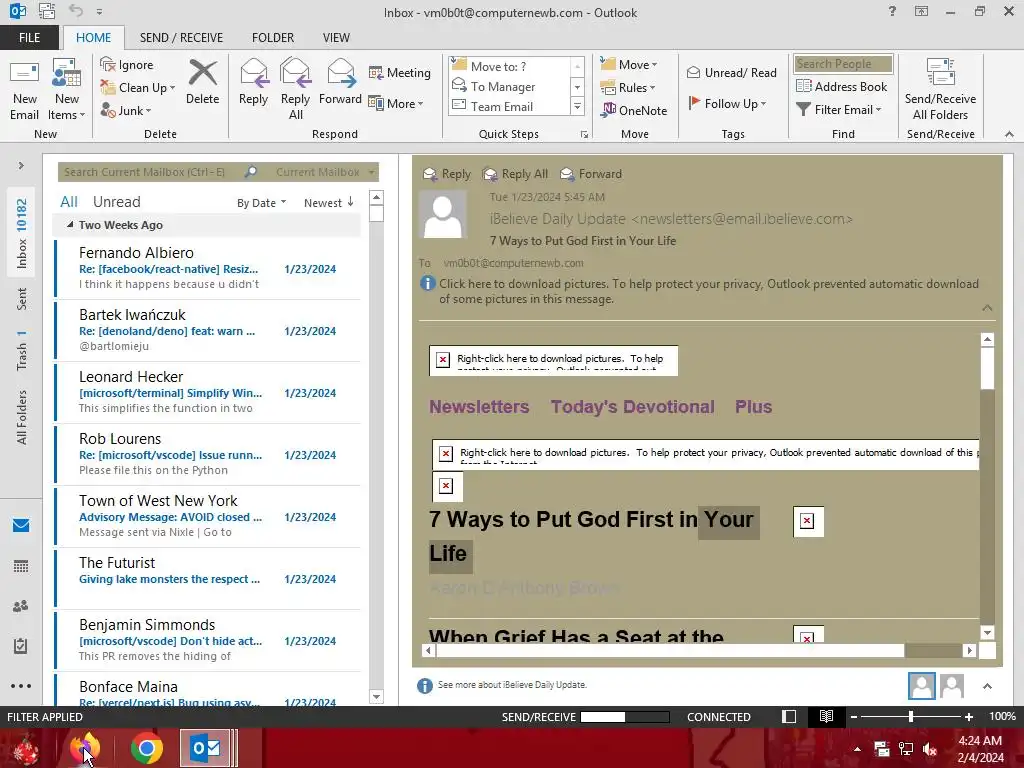Toggle Newest sort order
The width and height of the screenshot is (1024, 768).
point(328,203)
